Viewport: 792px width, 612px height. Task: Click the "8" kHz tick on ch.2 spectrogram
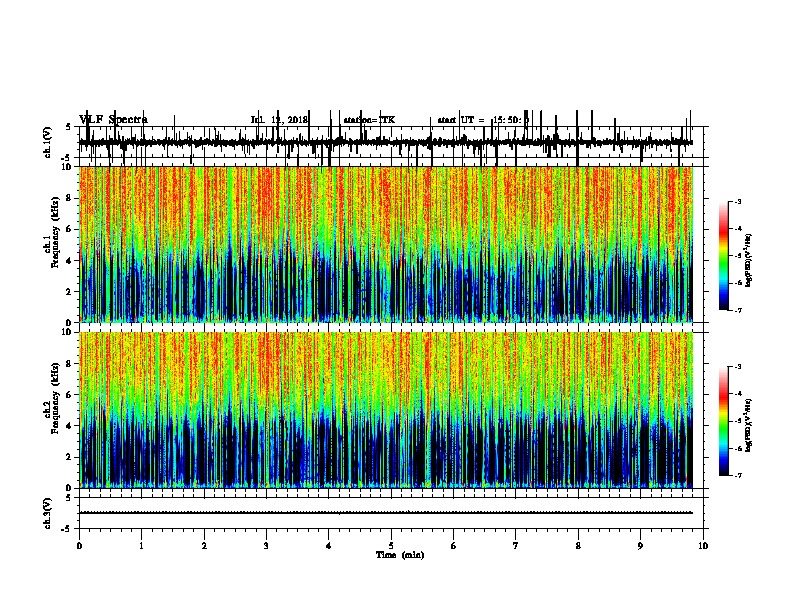click(x=70, y=364)
